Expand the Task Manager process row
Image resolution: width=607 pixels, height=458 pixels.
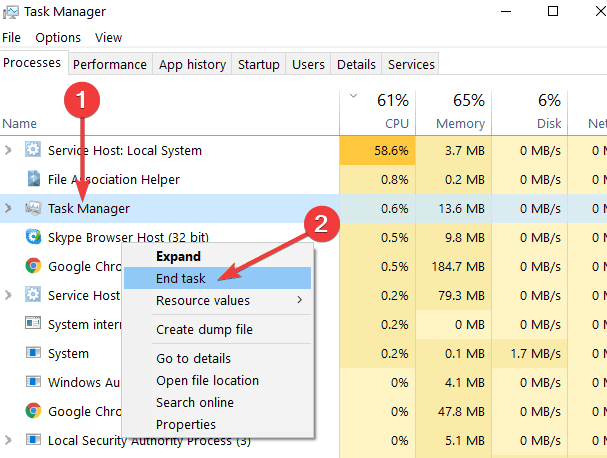(9, 208)
